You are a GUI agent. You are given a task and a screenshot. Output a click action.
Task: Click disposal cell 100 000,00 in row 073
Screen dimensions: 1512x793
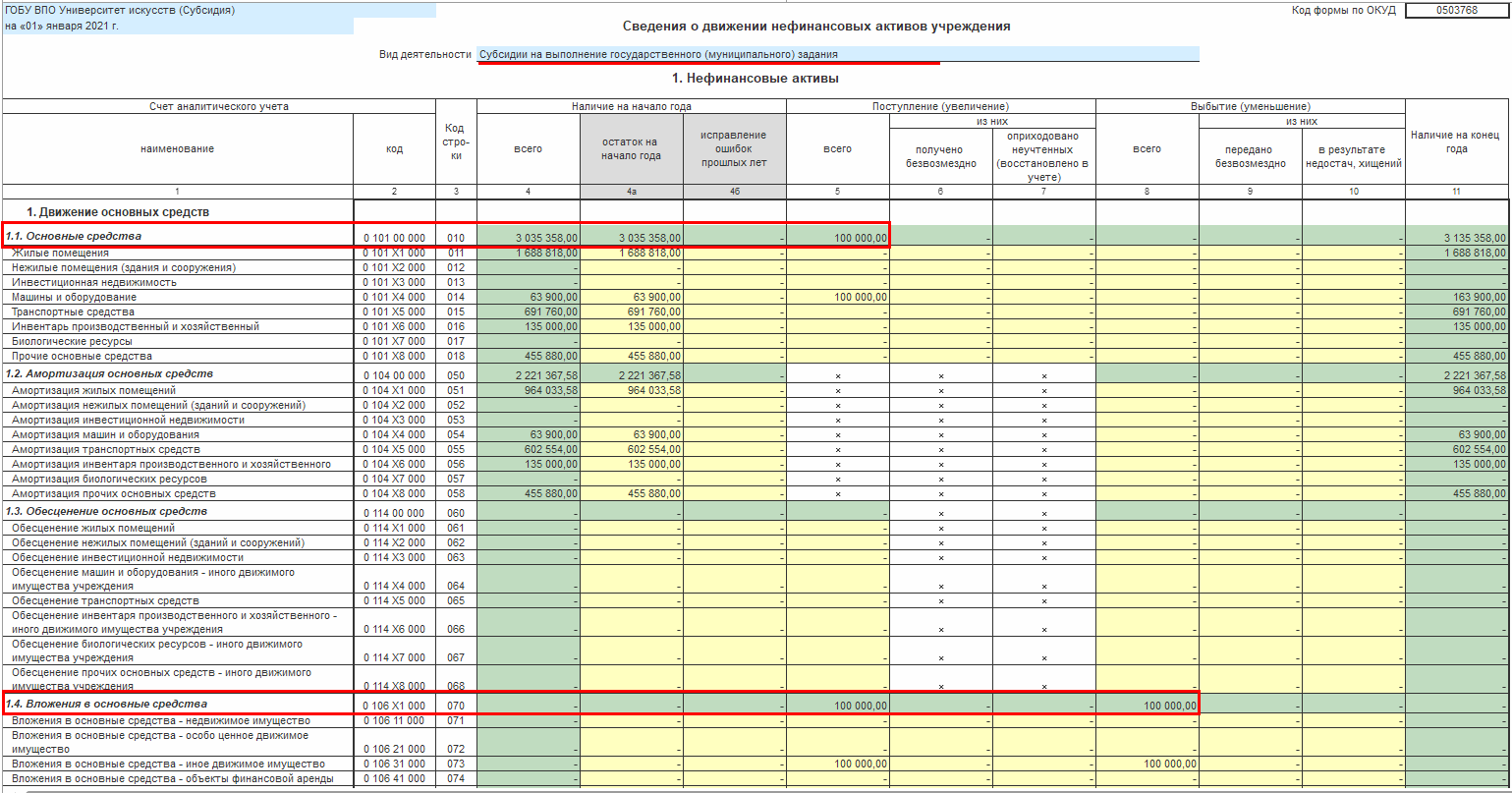[x=1148, y=764]
